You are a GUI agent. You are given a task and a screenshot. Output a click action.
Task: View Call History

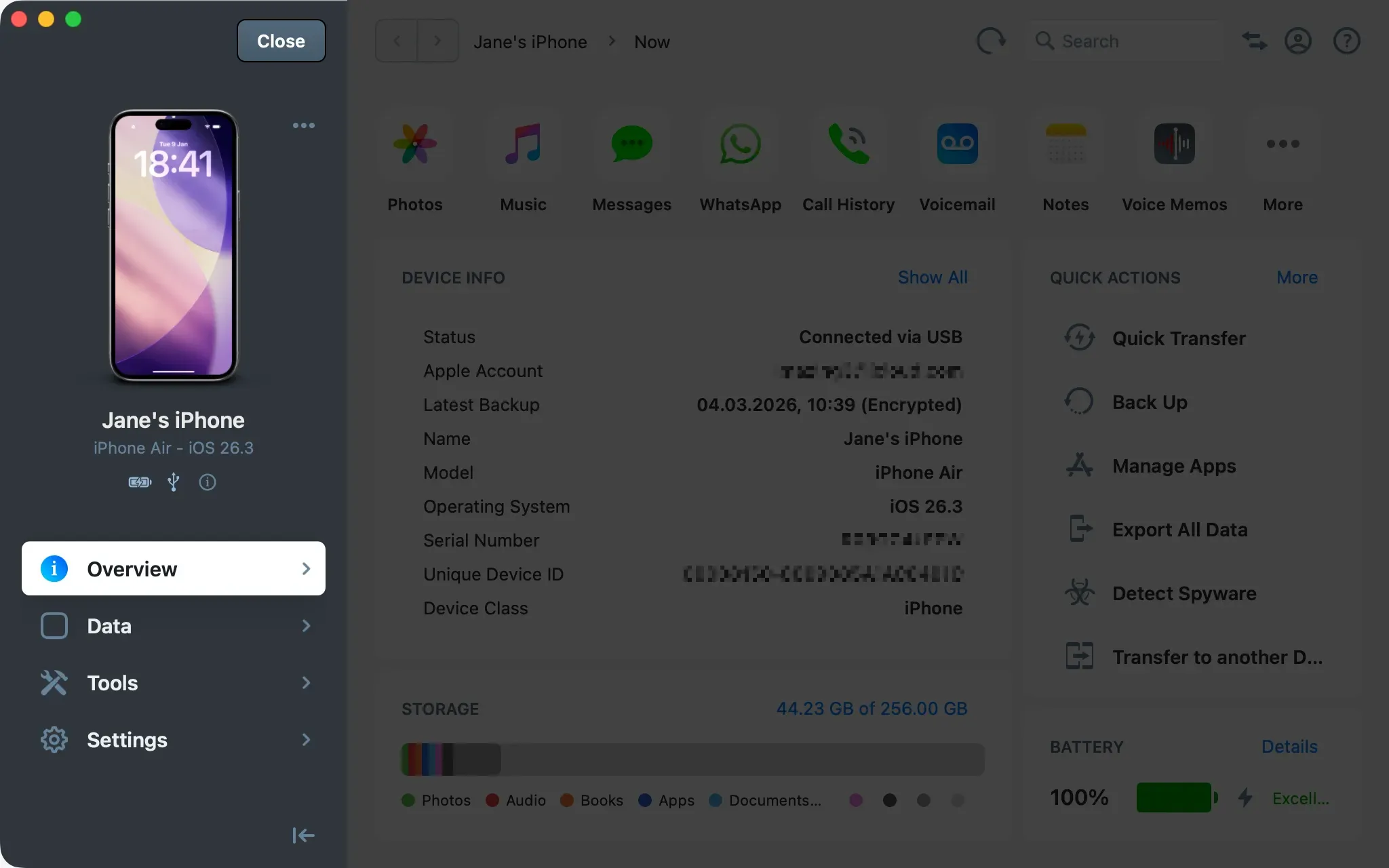(x=848, y=163)
